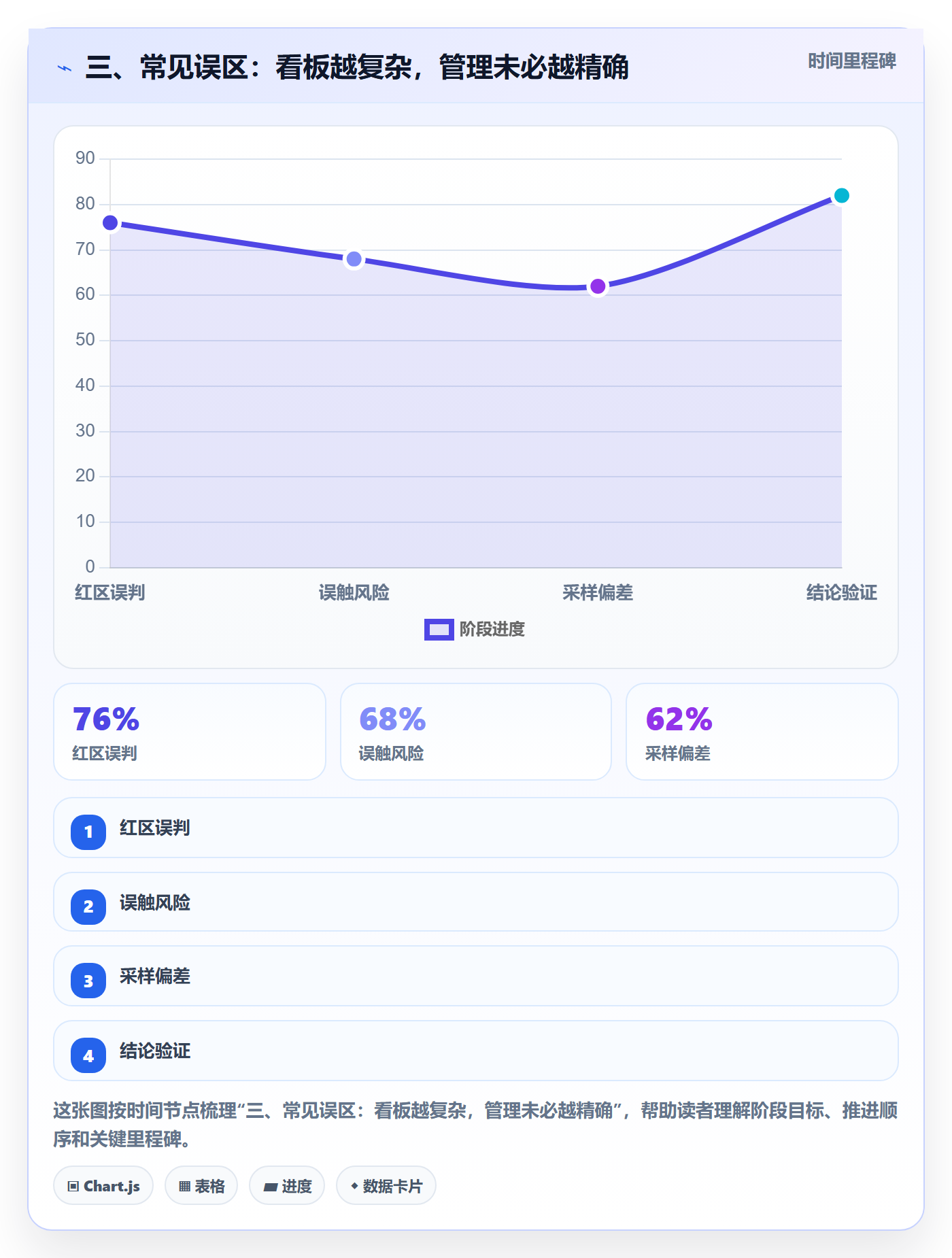This screenshot has width=952, height=1258.
Task: Click the 表格 tag chip
Action: pyautogui.click(x=201, y=1186)
